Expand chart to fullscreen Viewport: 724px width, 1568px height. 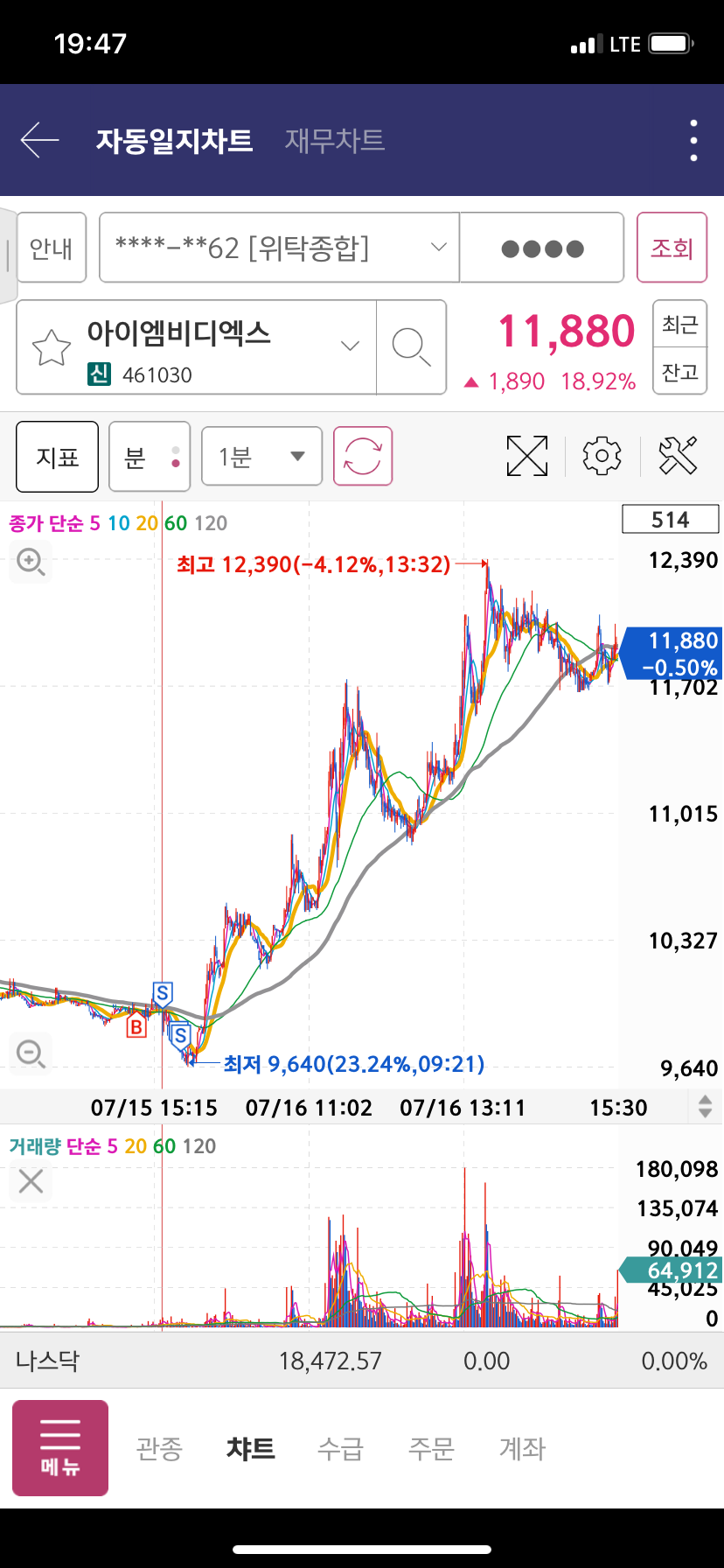pos(527,456)
